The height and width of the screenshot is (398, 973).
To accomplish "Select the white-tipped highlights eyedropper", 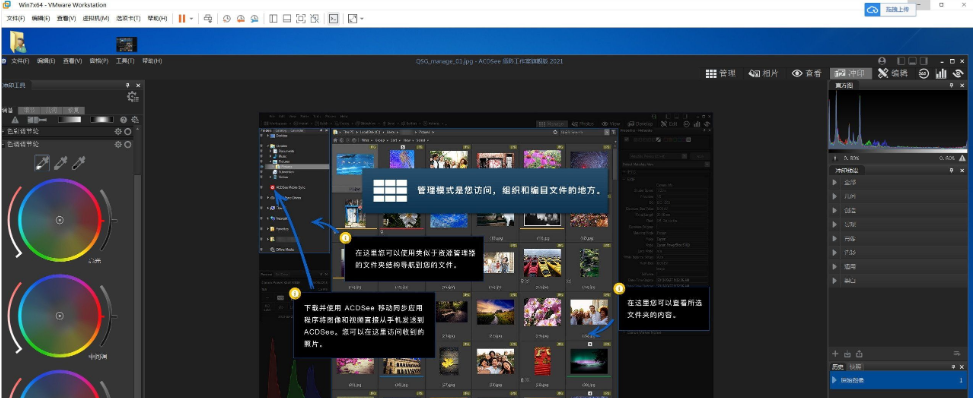I will click(42, 163).
